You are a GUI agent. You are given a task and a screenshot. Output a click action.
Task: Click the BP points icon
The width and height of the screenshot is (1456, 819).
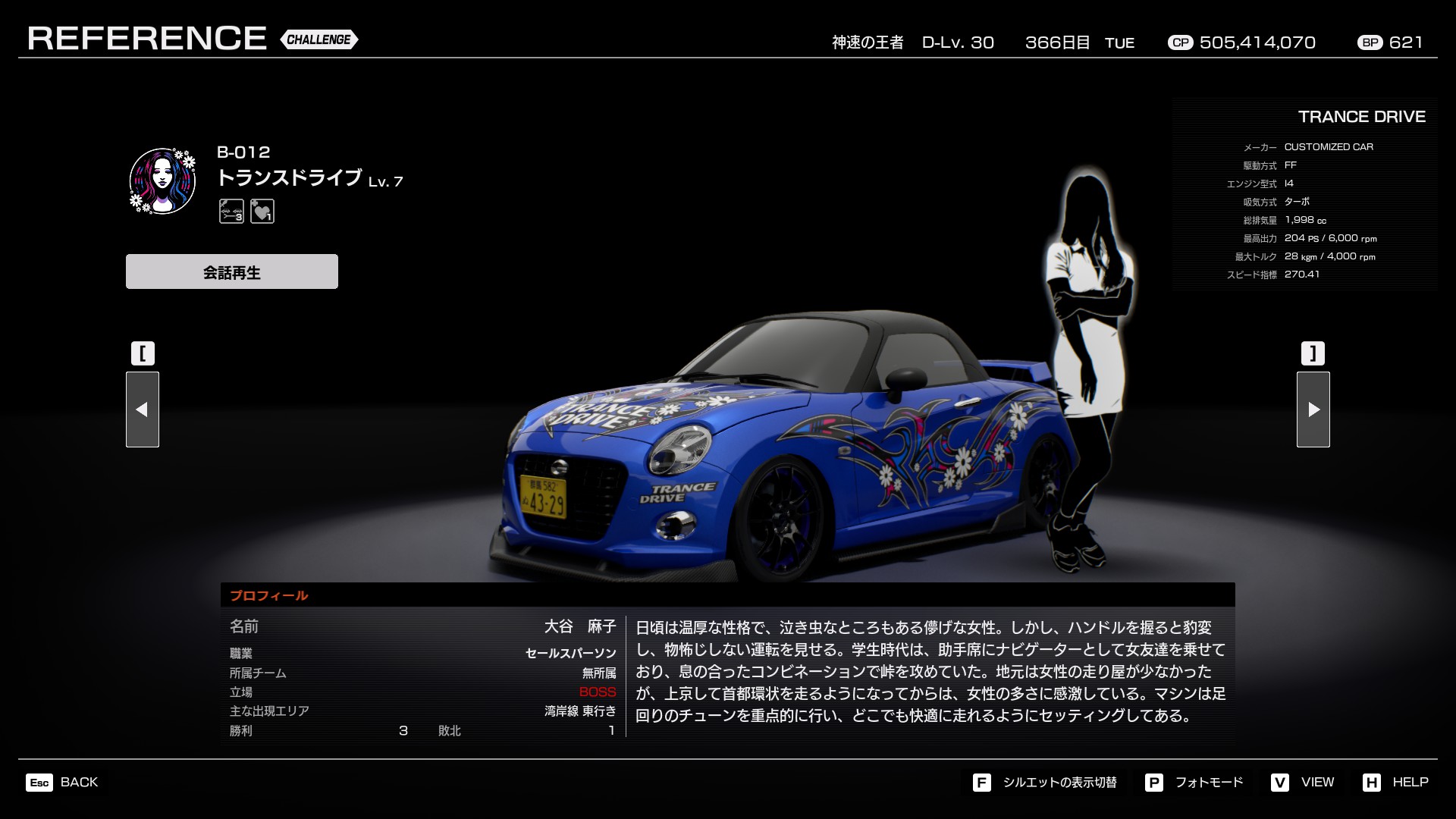(1370, 42)
